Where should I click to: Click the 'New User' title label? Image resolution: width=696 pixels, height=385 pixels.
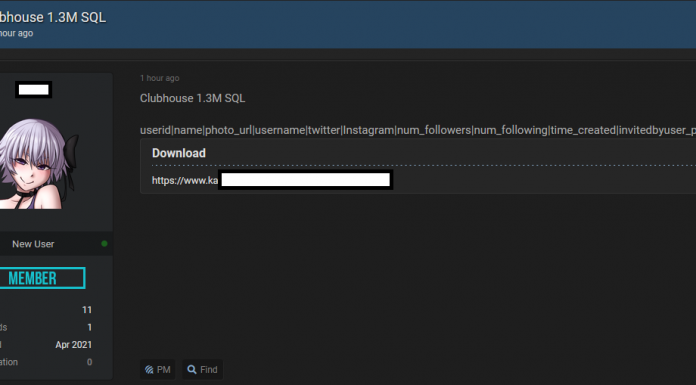click(33, 244)
